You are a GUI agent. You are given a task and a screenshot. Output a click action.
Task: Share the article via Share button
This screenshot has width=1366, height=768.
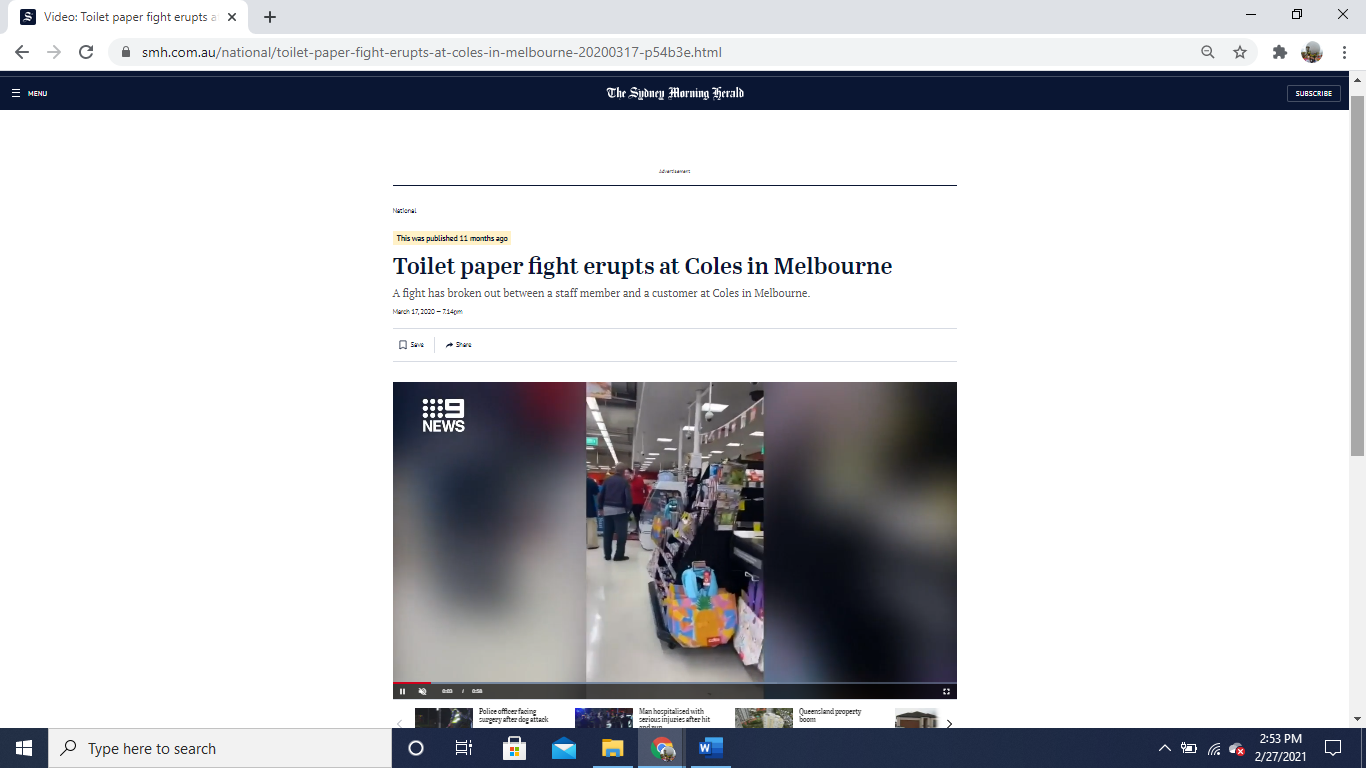click(459, 345)
